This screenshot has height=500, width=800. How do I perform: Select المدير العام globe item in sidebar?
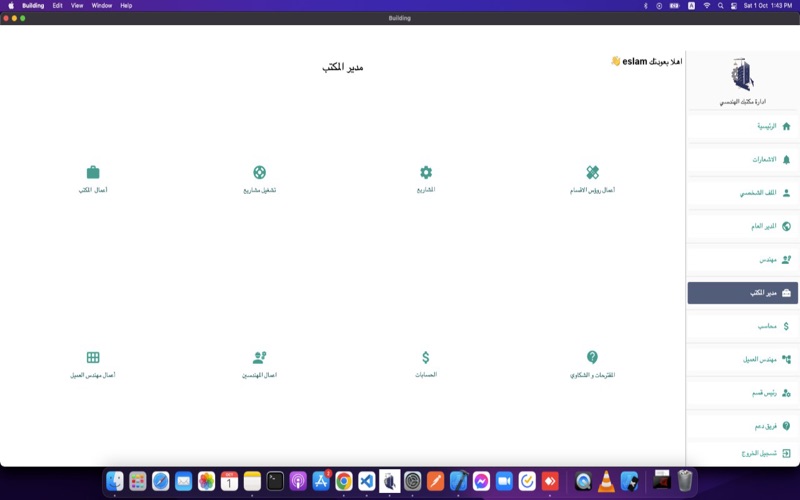(742, 226)
